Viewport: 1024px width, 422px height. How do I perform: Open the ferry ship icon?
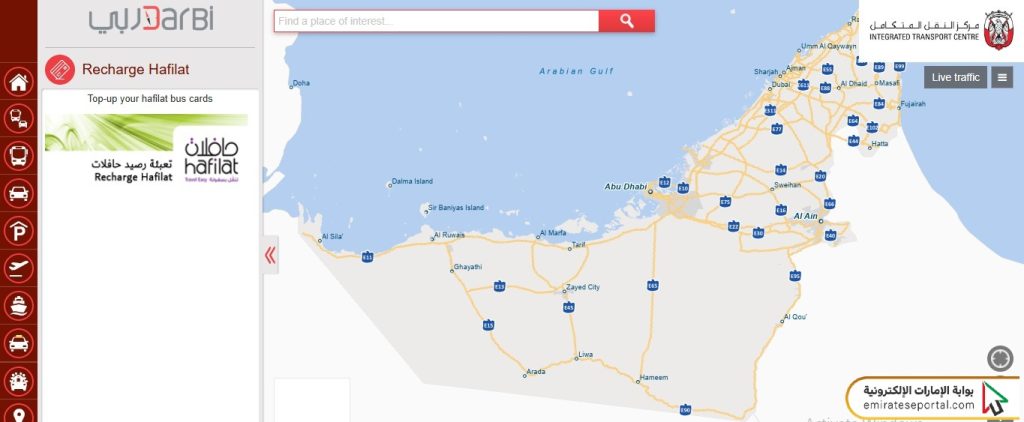(18, 305)
